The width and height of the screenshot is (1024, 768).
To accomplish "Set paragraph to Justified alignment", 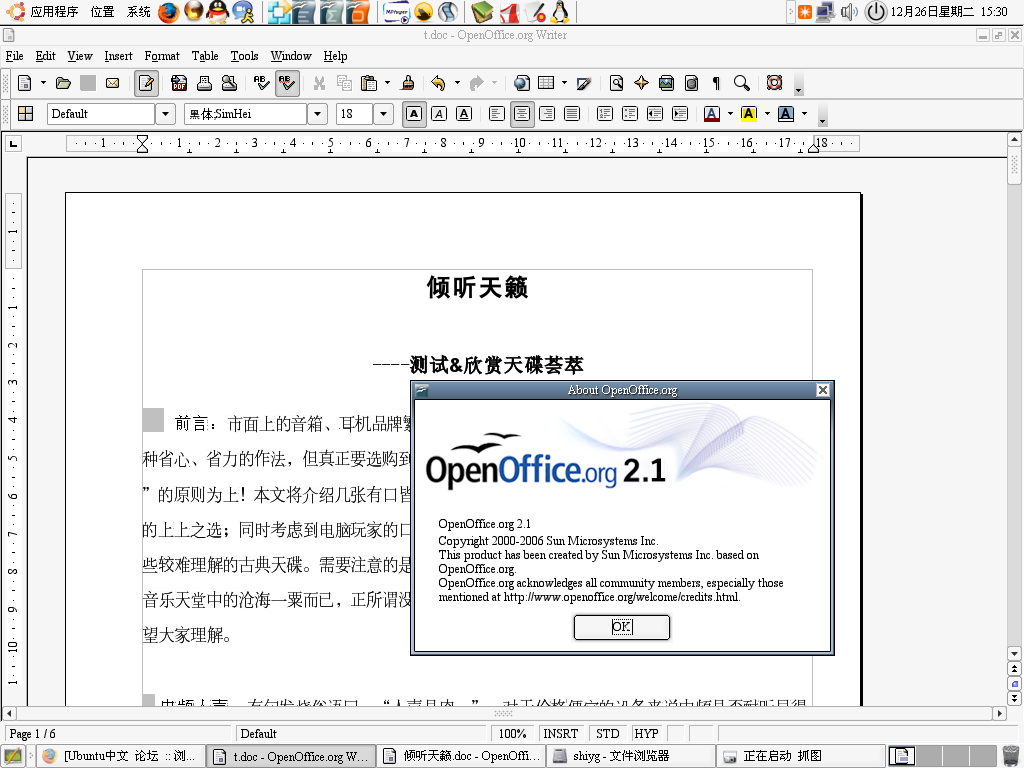I will 571,114.
